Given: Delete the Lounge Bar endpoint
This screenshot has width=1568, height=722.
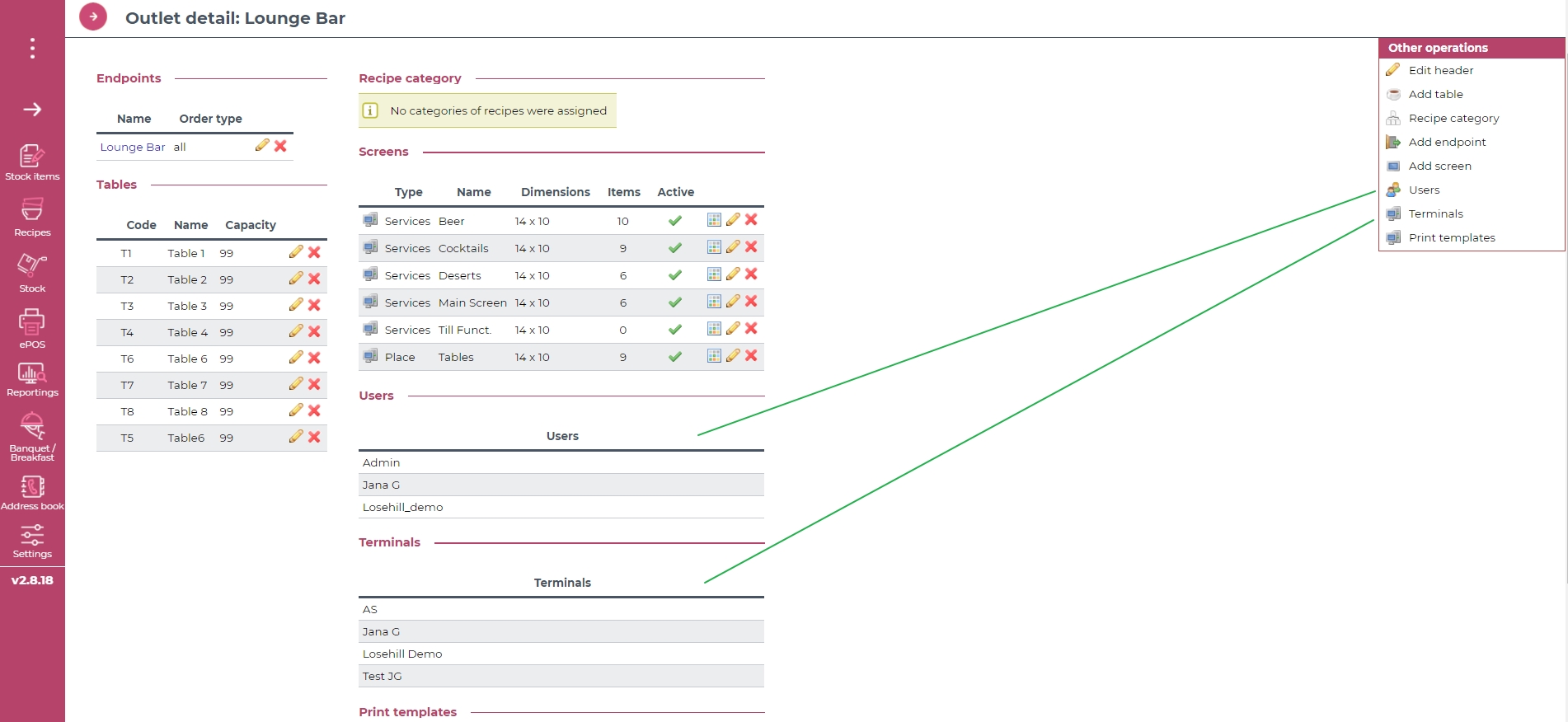Looking at the screenshot, I should [280, 146].
